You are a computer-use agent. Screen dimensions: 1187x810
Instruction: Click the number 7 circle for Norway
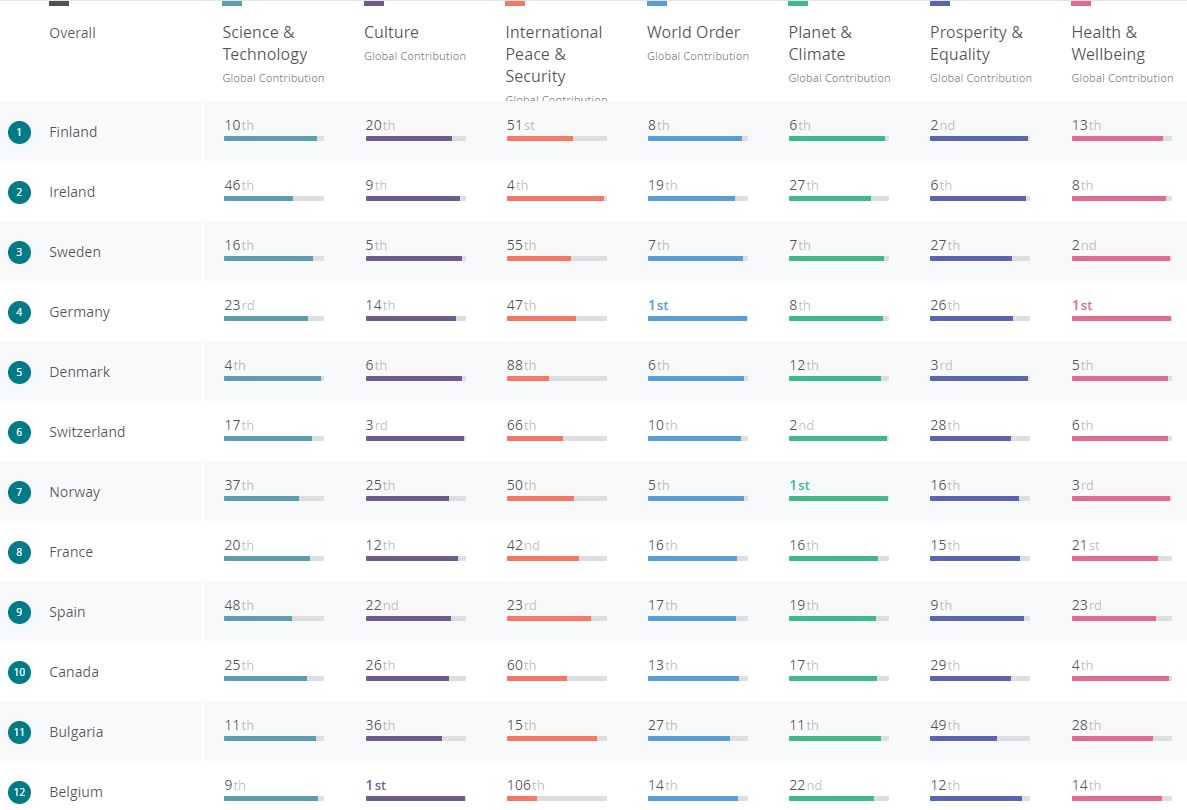point(20,492)
